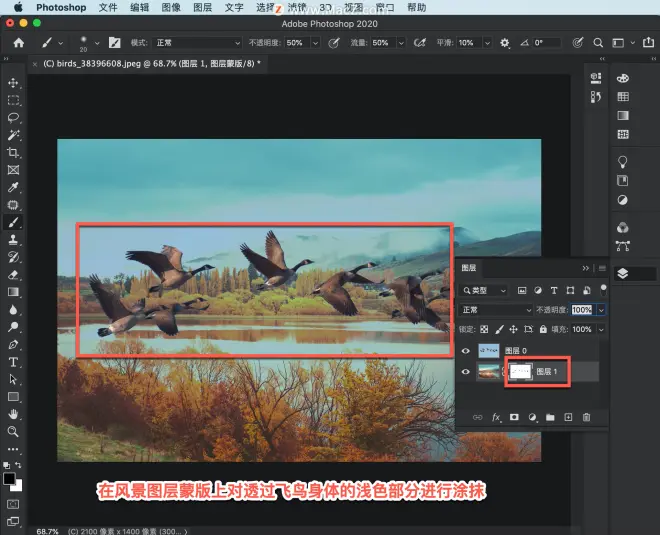Select the Clone Stamp tool
This screenshot has height=535, width=660.
coord(13,240)
